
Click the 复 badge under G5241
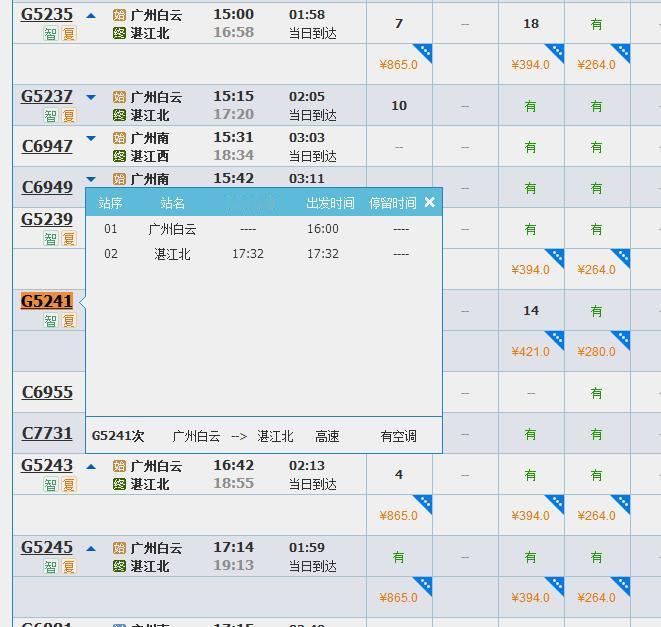click(69, 321)
